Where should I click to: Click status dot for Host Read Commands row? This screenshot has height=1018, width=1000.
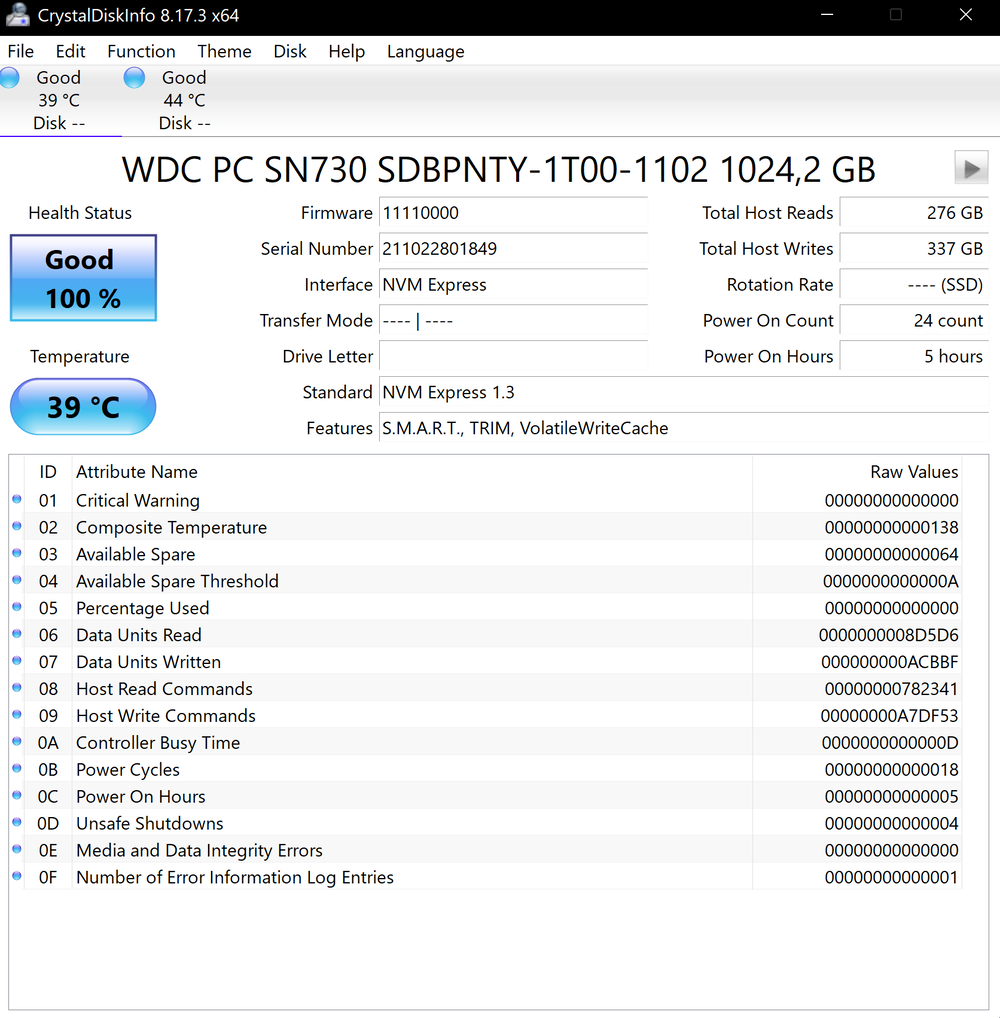17,688
